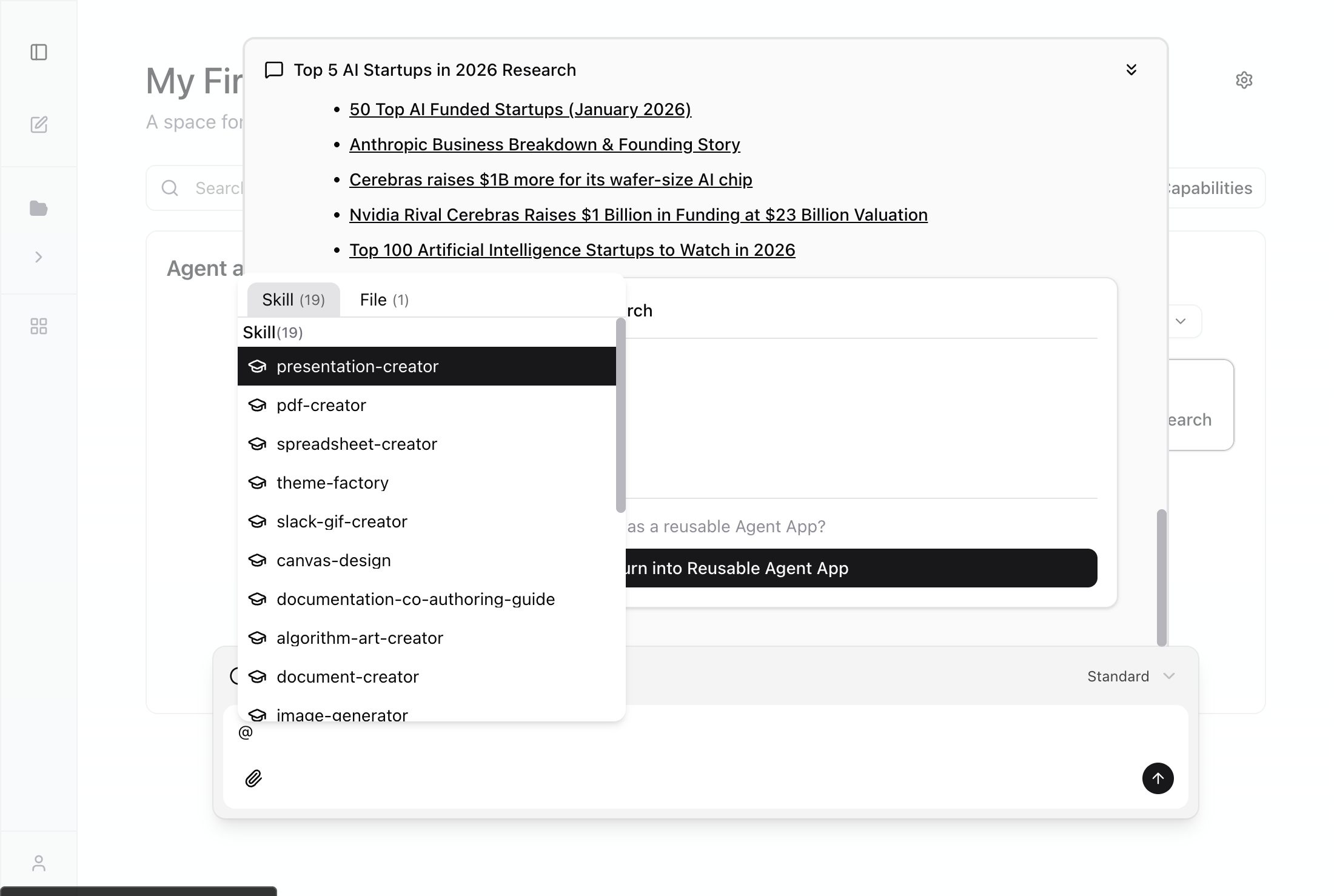The width and height of the screenshot is (1334, 896).
Task: Collapse the chat with double chevron
Action: tap(1131, 70)
